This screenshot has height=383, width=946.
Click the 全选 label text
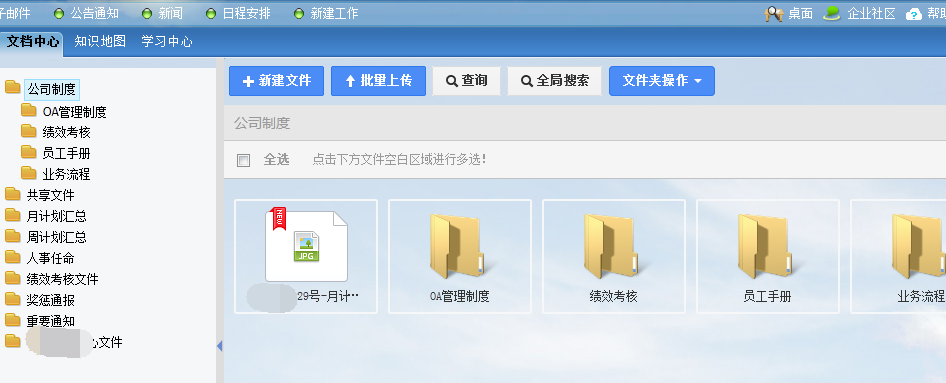[x=276, y=160]
